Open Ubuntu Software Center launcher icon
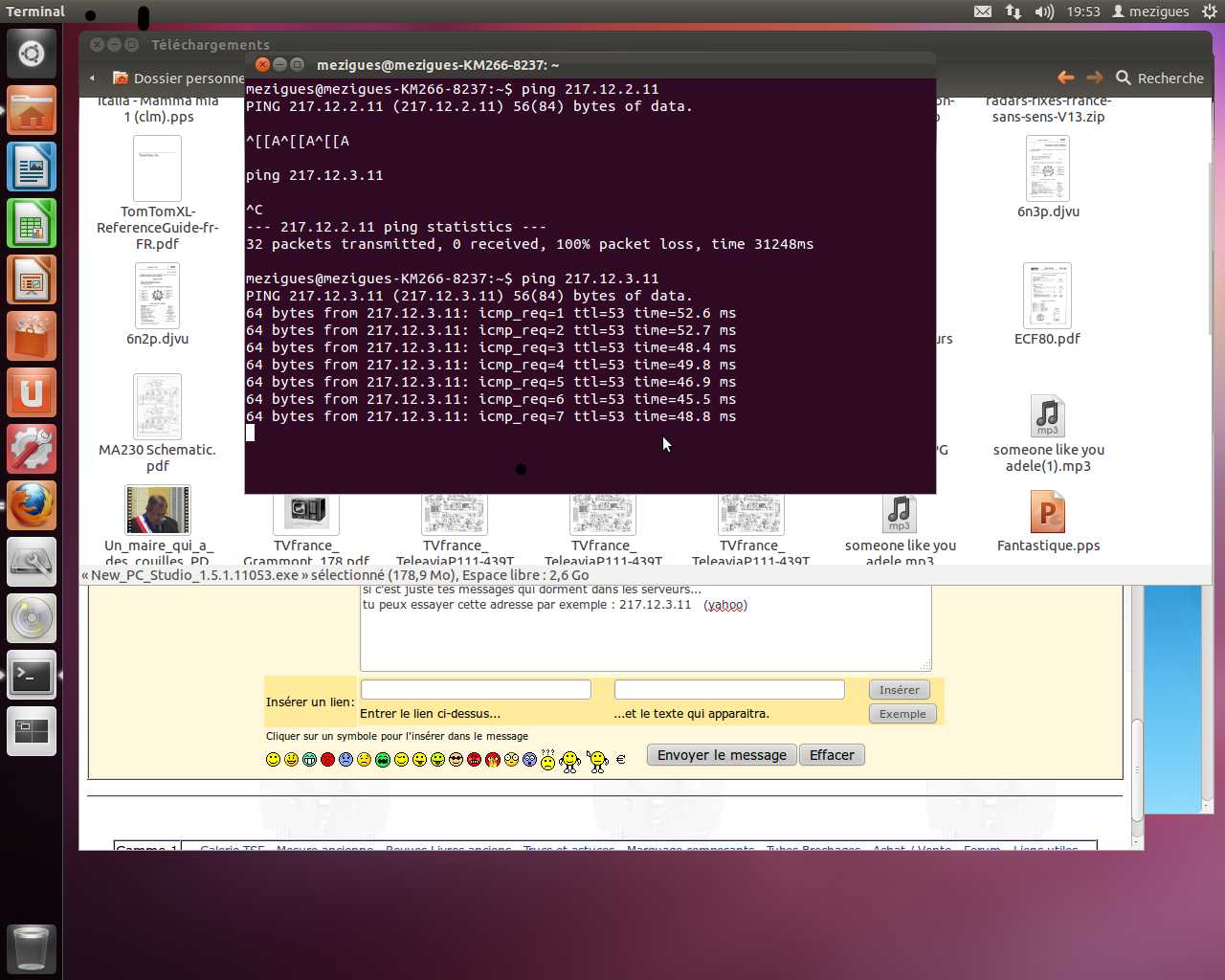Image resolution: width=1225 pixels, height=980 pixels. [x=32, y=336]
